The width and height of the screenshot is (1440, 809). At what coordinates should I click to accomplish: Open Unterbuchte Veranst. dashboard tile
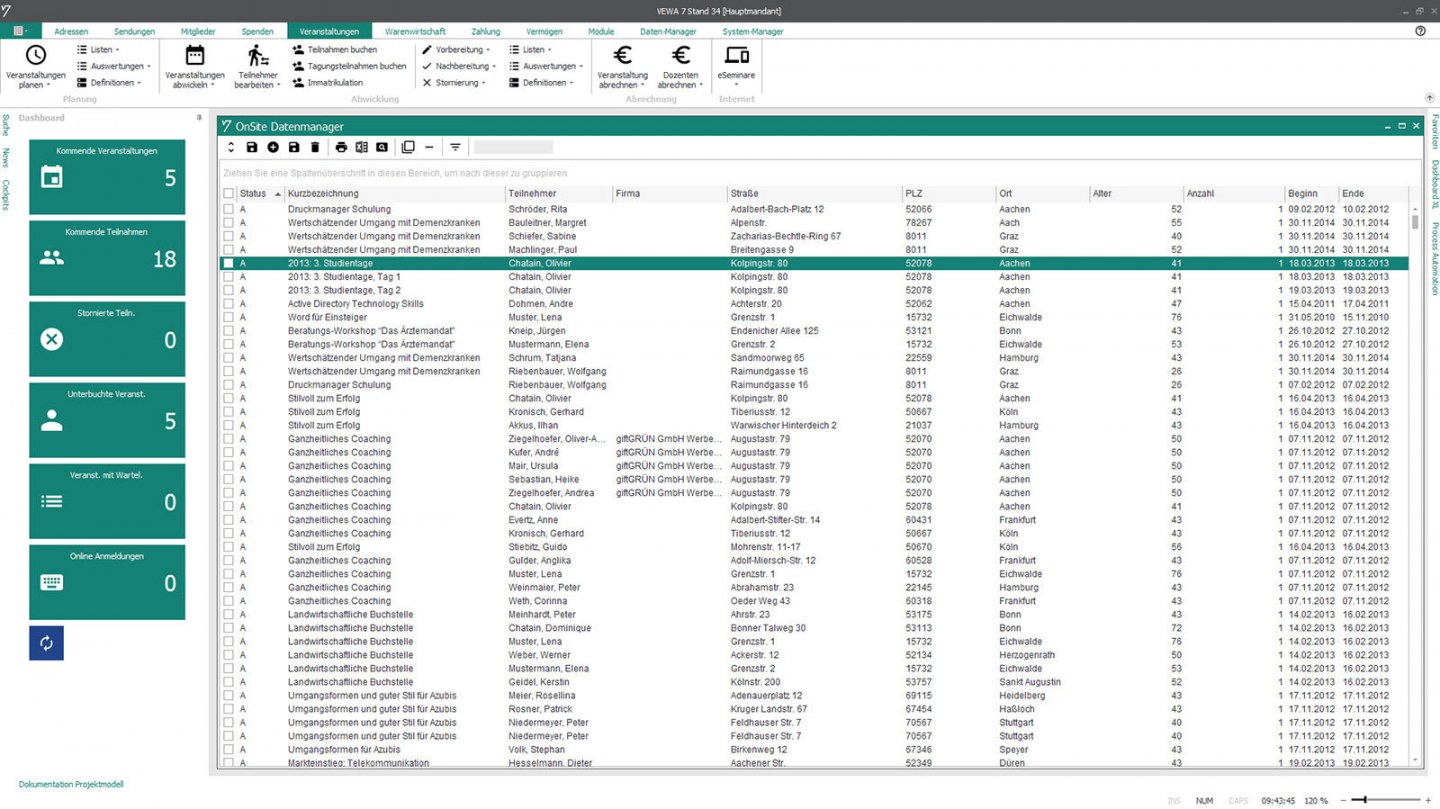(107, 420)
